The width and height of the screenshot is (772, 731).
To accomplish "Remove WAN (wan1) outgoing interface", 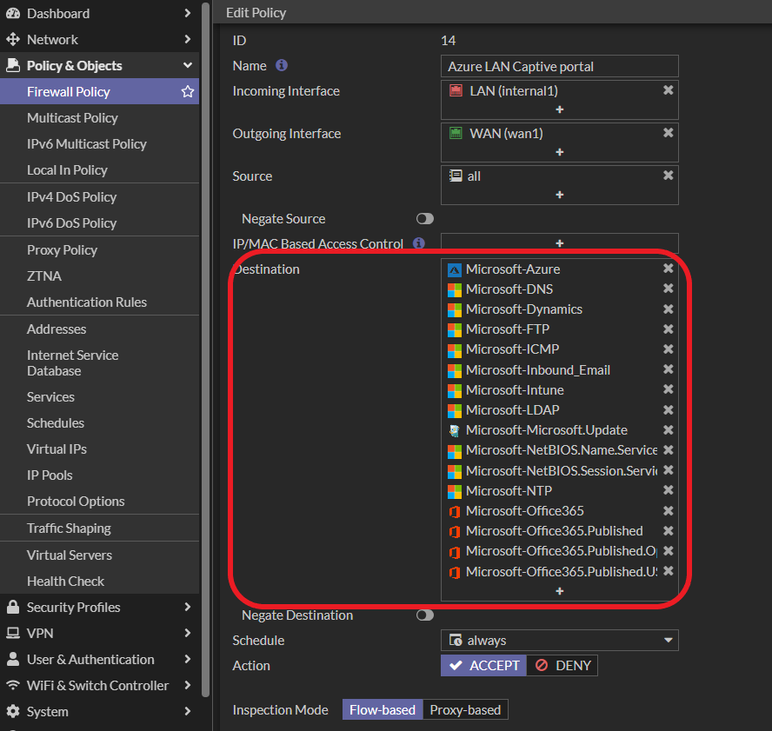I will (x=668, y=133).
